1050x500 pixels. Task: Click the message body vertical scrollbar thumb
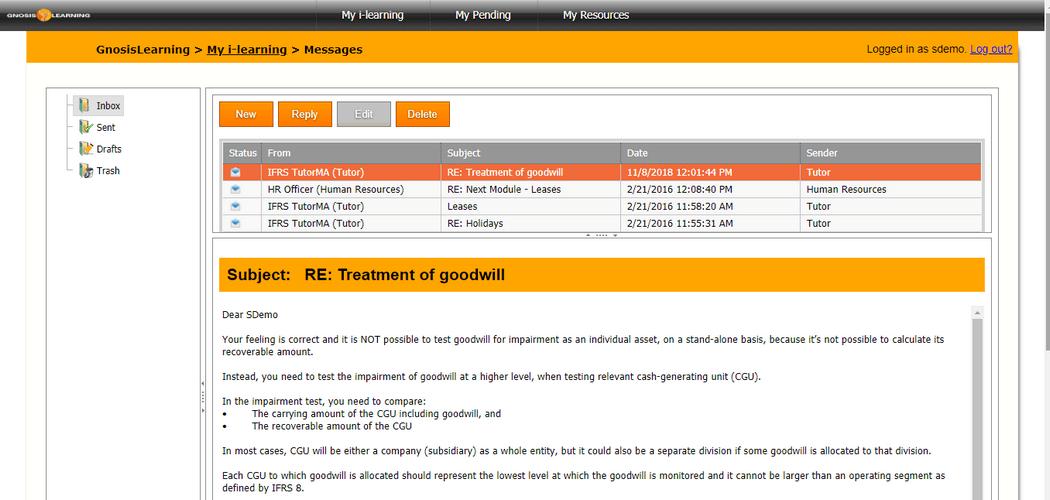977,409
